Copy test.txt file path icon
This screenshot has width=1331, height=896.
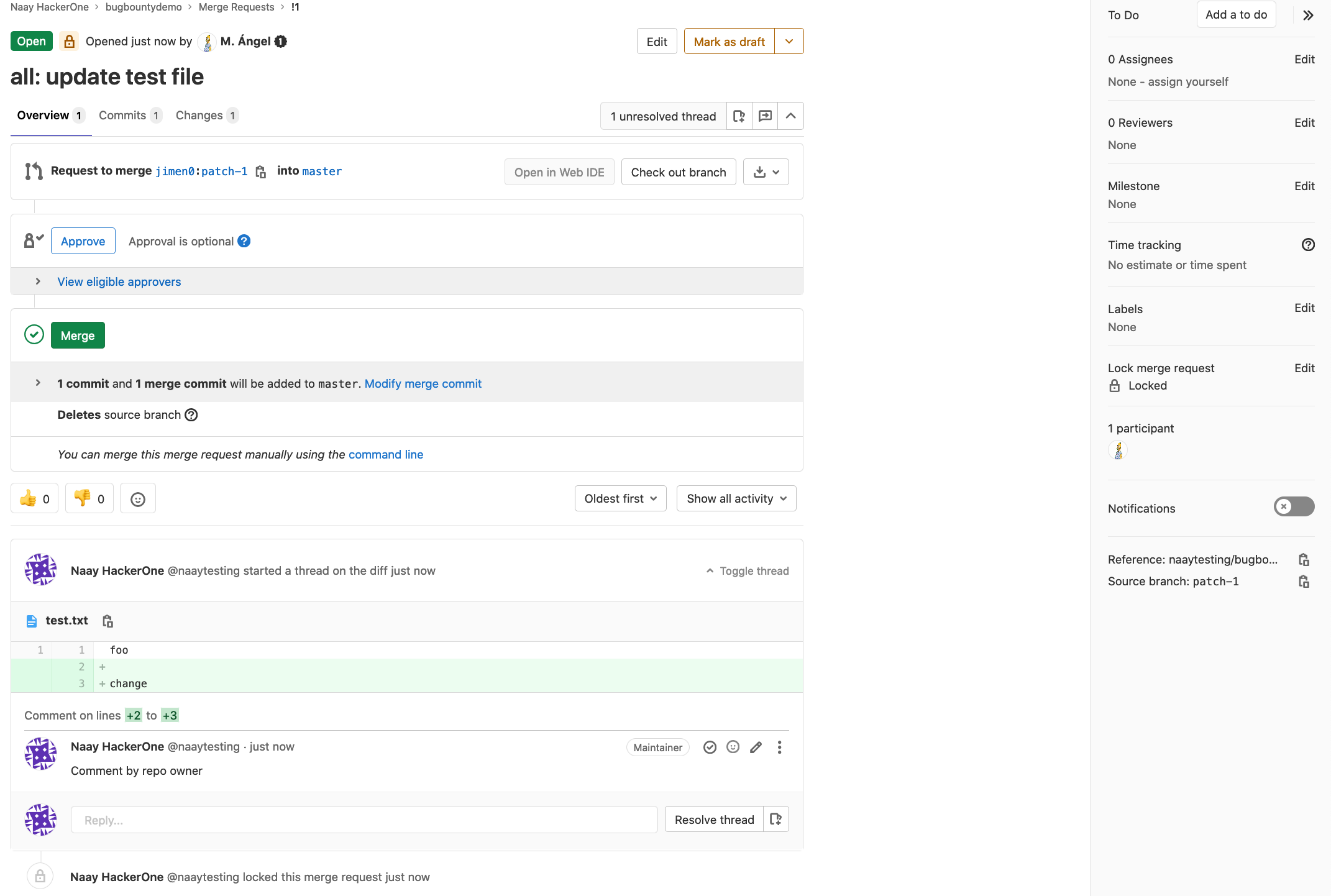107,621
